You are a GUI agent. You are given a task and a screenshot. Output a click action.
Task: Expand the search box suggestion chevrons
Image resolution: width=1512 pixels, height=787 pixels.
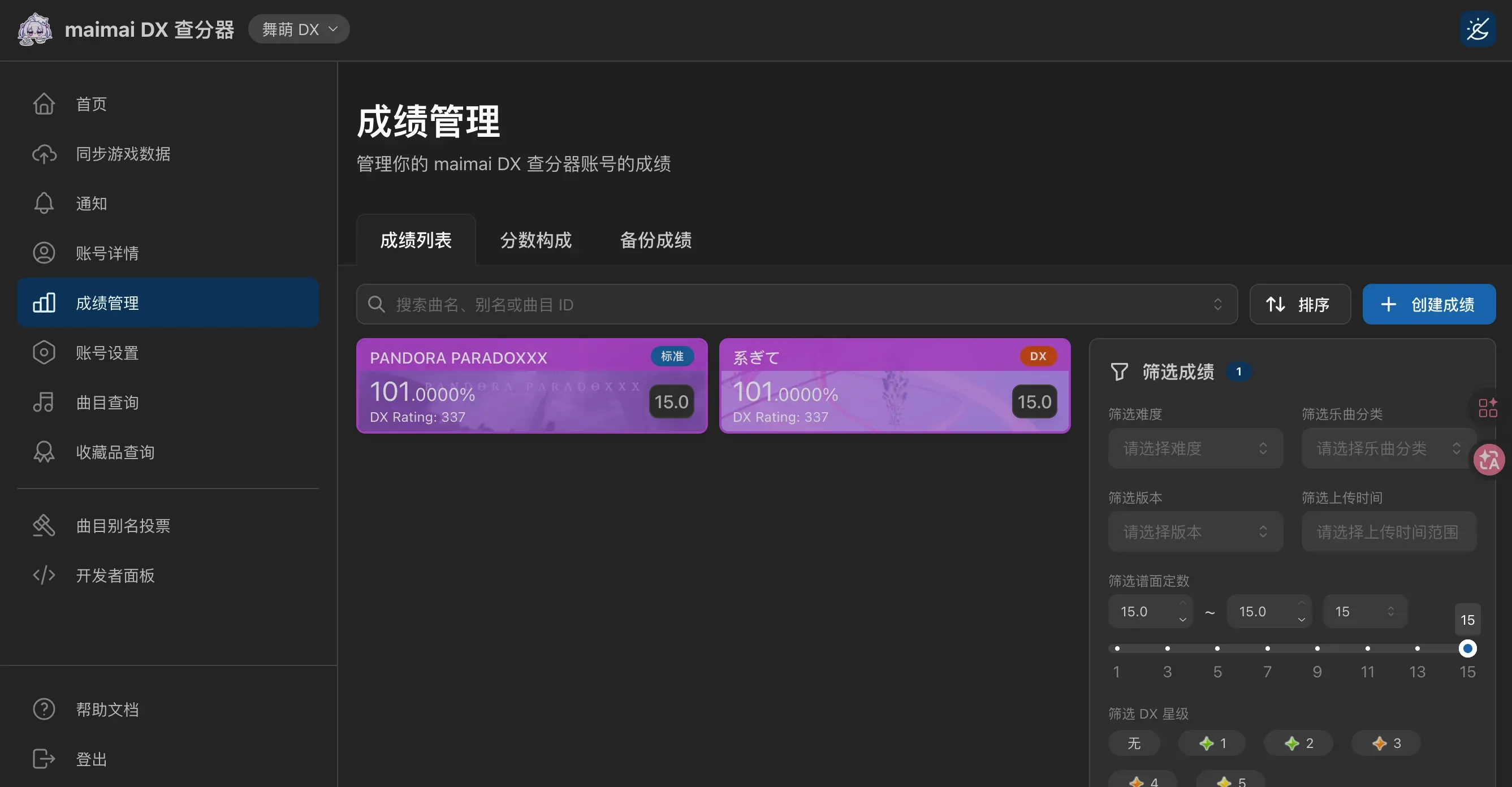(x=1218, y=304)
